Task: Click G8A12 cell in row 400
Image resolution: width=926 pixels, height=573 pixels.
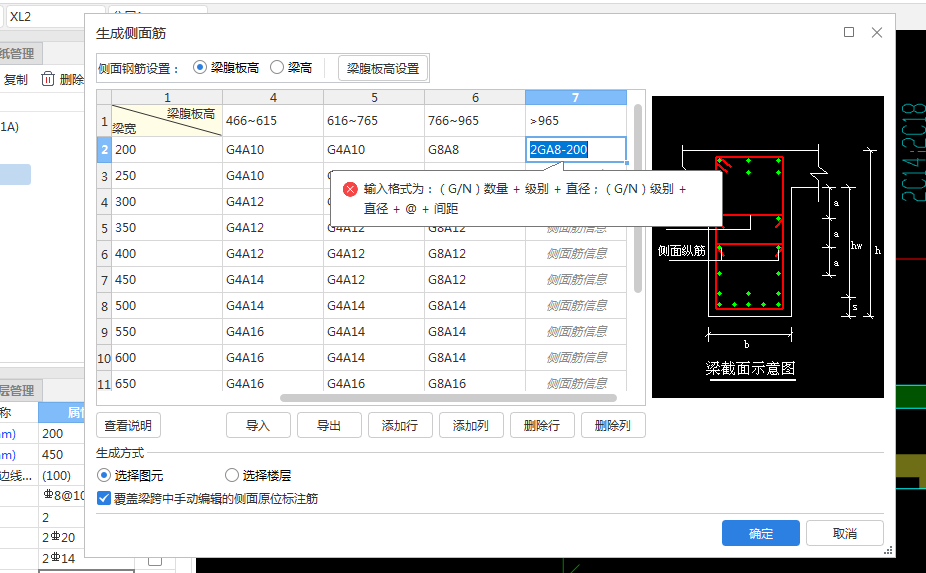Action: [475, 253]
